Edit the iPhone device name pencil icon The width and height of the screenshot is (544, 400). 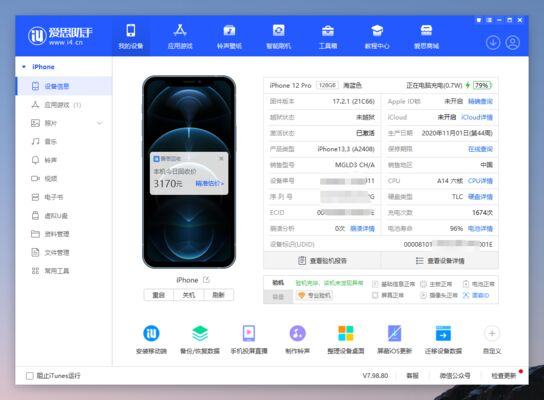click(x=206, y=280)
